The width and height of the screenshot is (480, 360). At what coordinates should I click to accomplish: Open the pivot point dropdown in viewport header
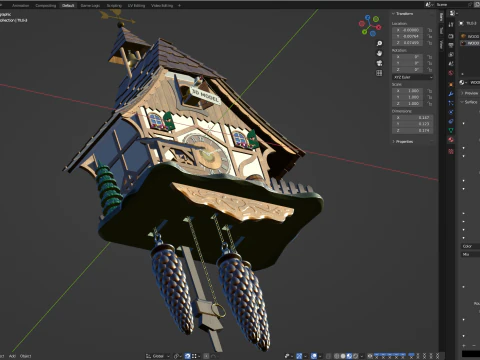178,356
